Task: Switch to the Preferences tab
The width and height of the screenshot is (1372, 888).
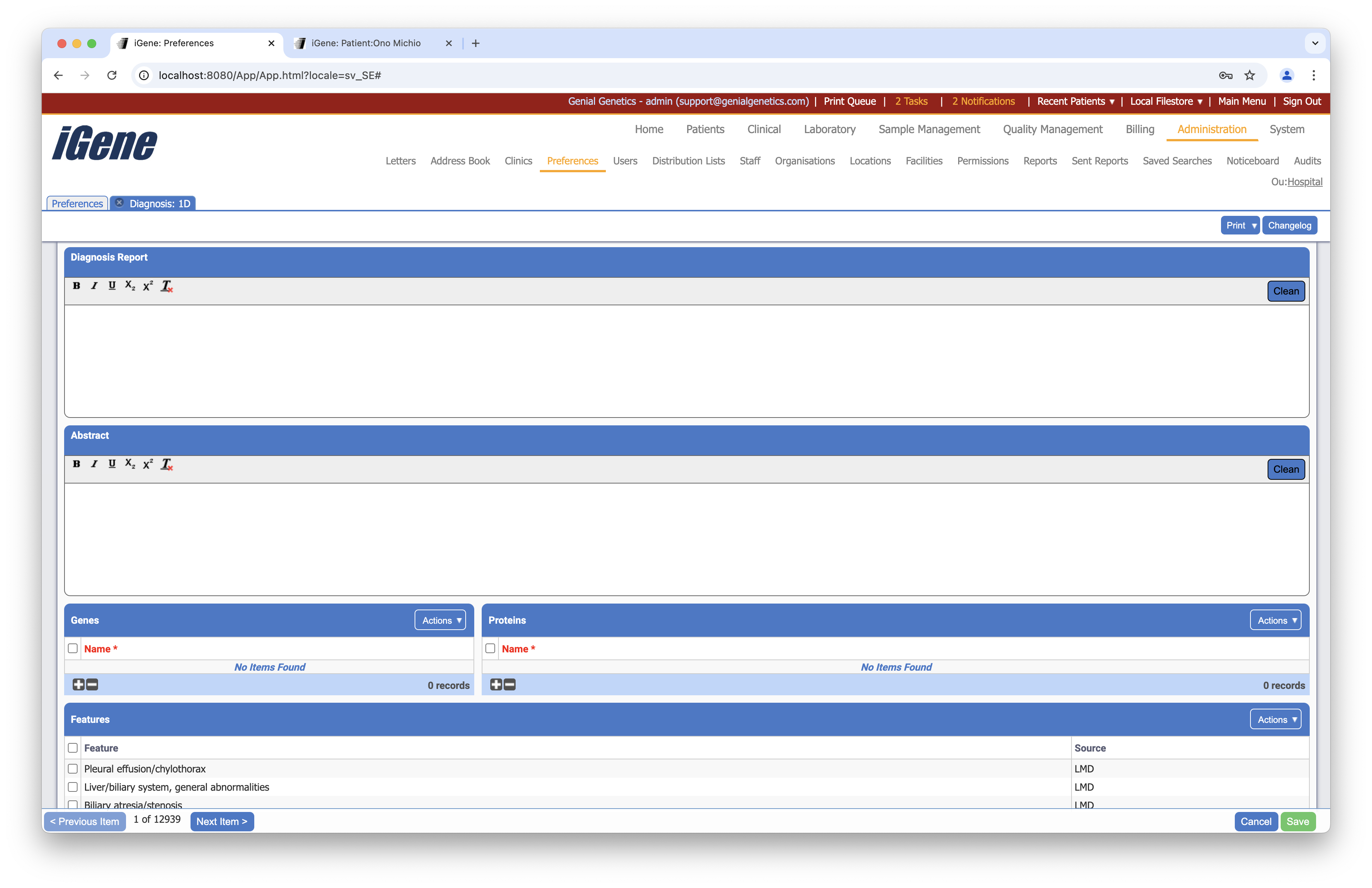Action: (x=77, y=204)
